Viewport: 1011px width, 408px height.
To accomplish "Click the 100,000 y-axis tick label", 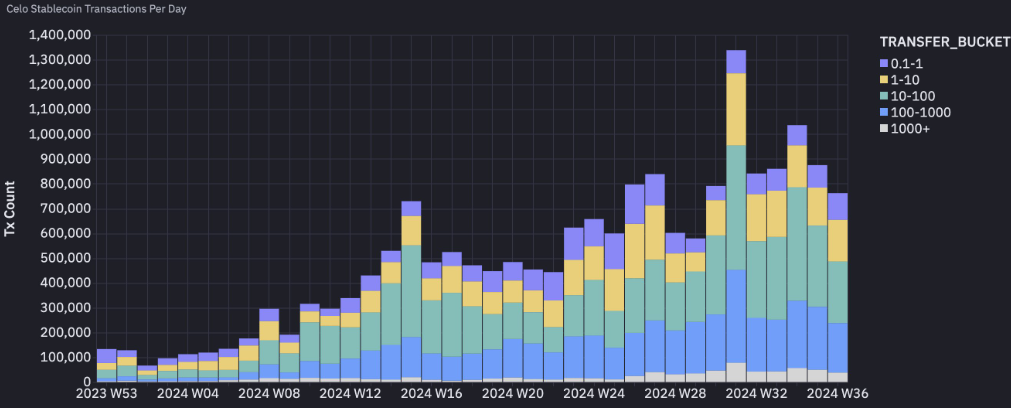I will (x=68, y=358).
